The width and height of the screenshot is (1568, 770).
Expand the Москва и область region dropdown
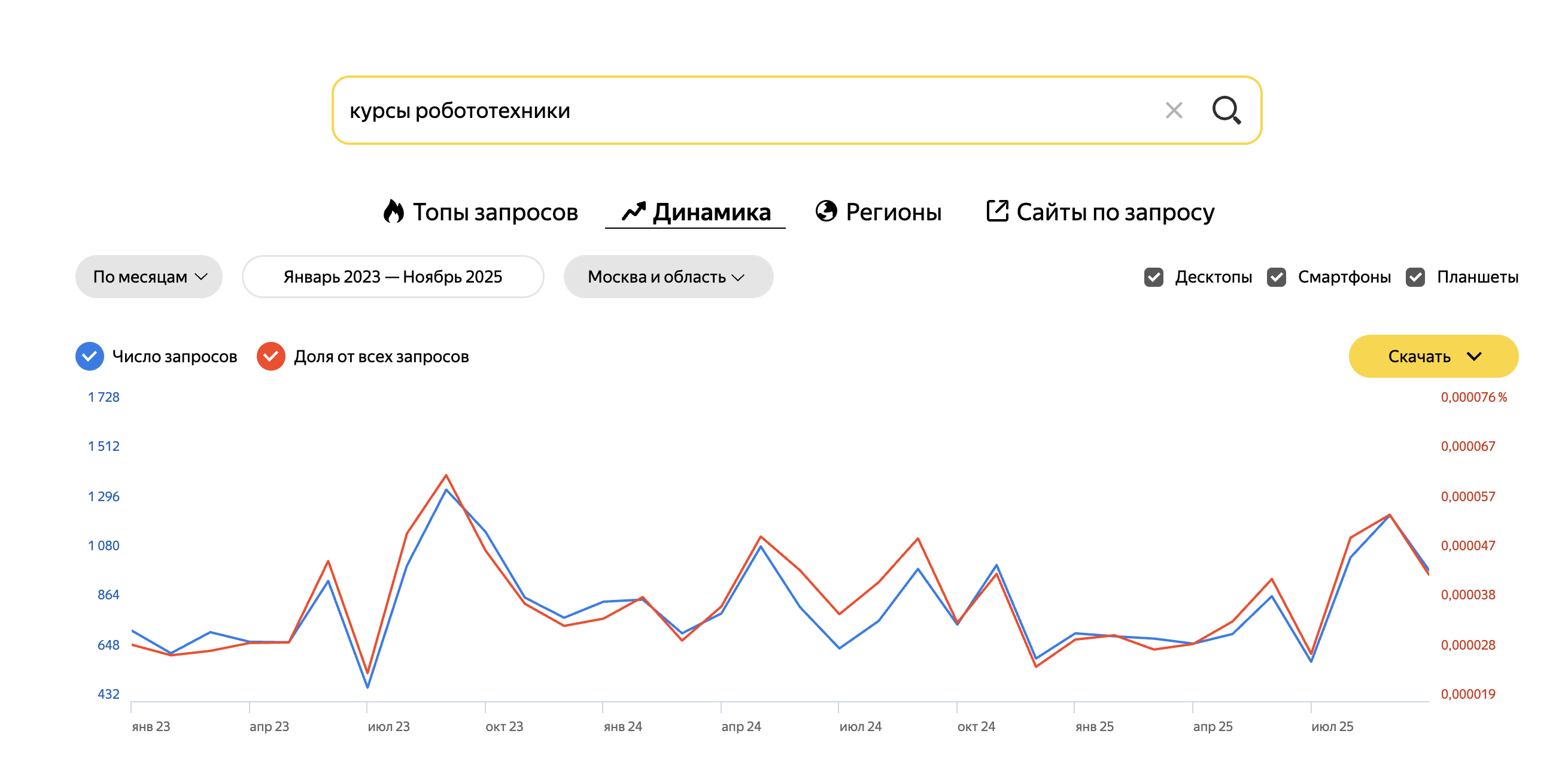click(x=668, y=277)
